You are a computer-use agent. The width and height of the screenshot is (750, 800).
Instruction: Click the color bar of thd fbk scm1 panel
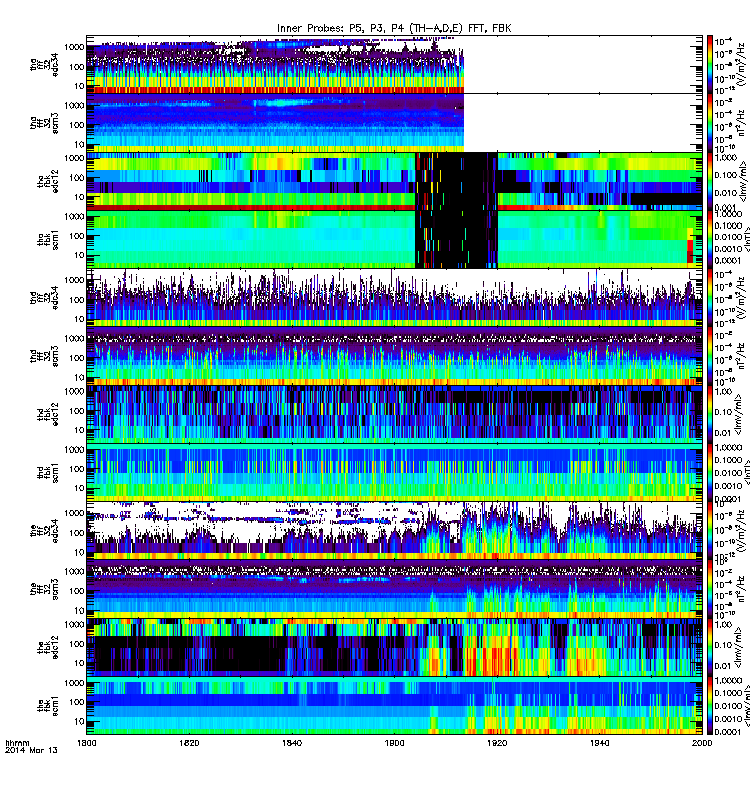point(710,472)
